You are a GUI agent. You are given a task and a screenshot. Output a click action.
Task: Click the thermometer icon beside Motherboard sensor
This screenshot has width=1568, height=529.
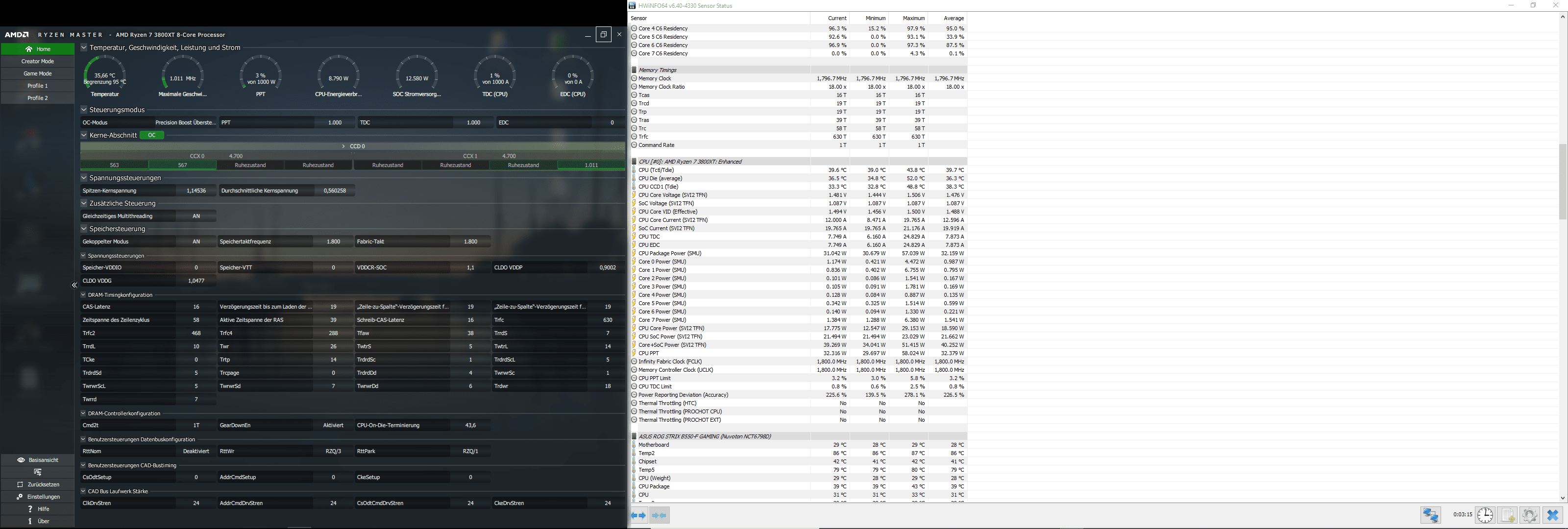634,445
